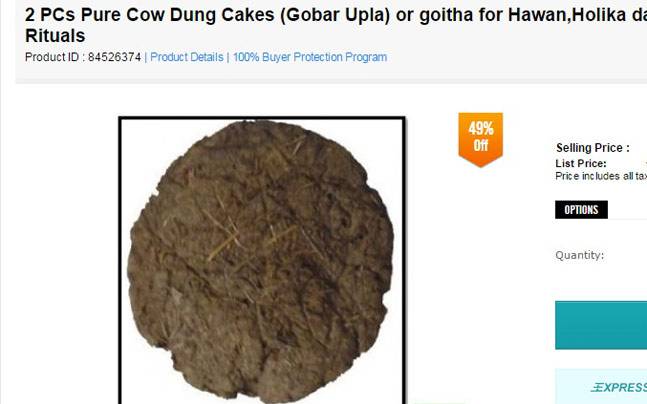Select the black OPTIONS tab
This screenshot has width=647, height=404.
[x=581, y=210]
